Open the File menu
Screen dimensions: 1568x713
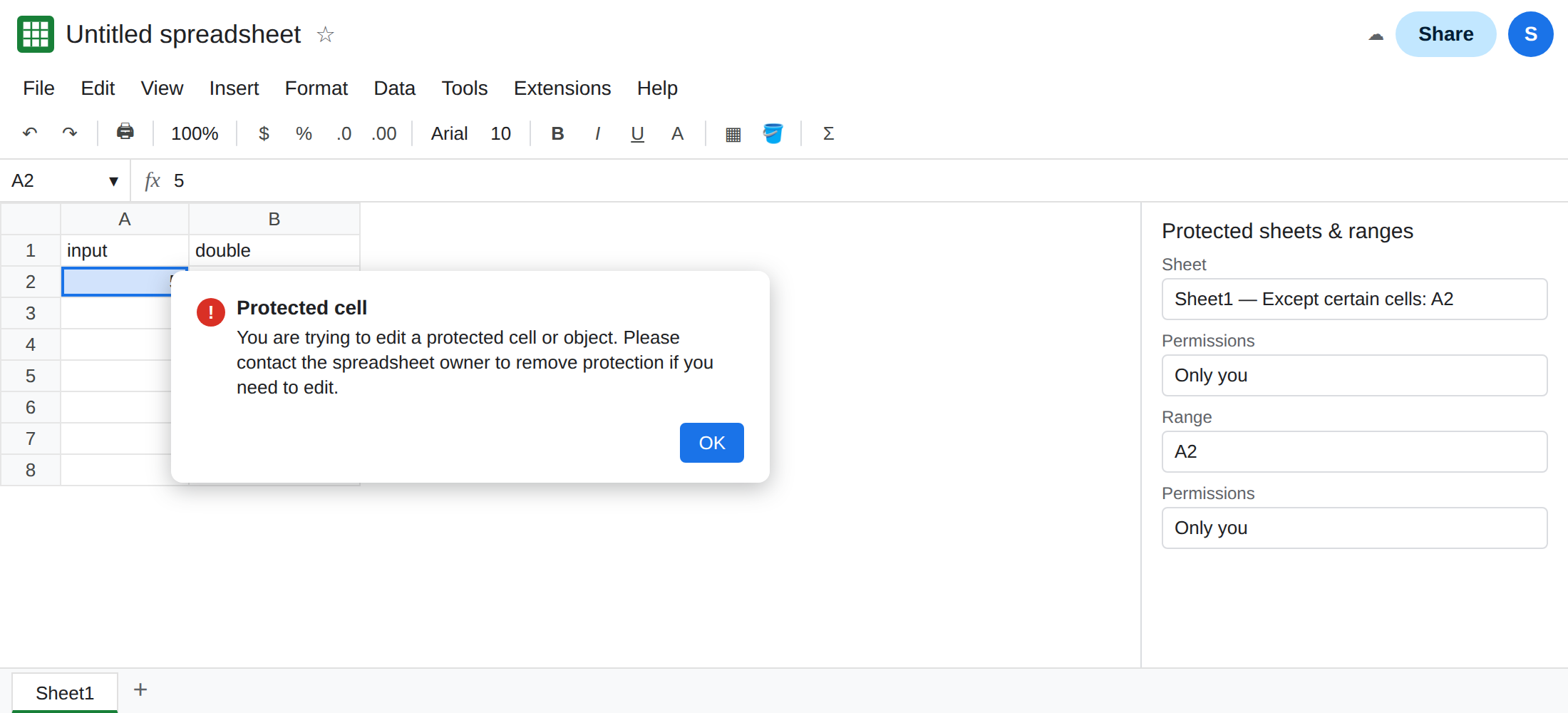(38, 88)
